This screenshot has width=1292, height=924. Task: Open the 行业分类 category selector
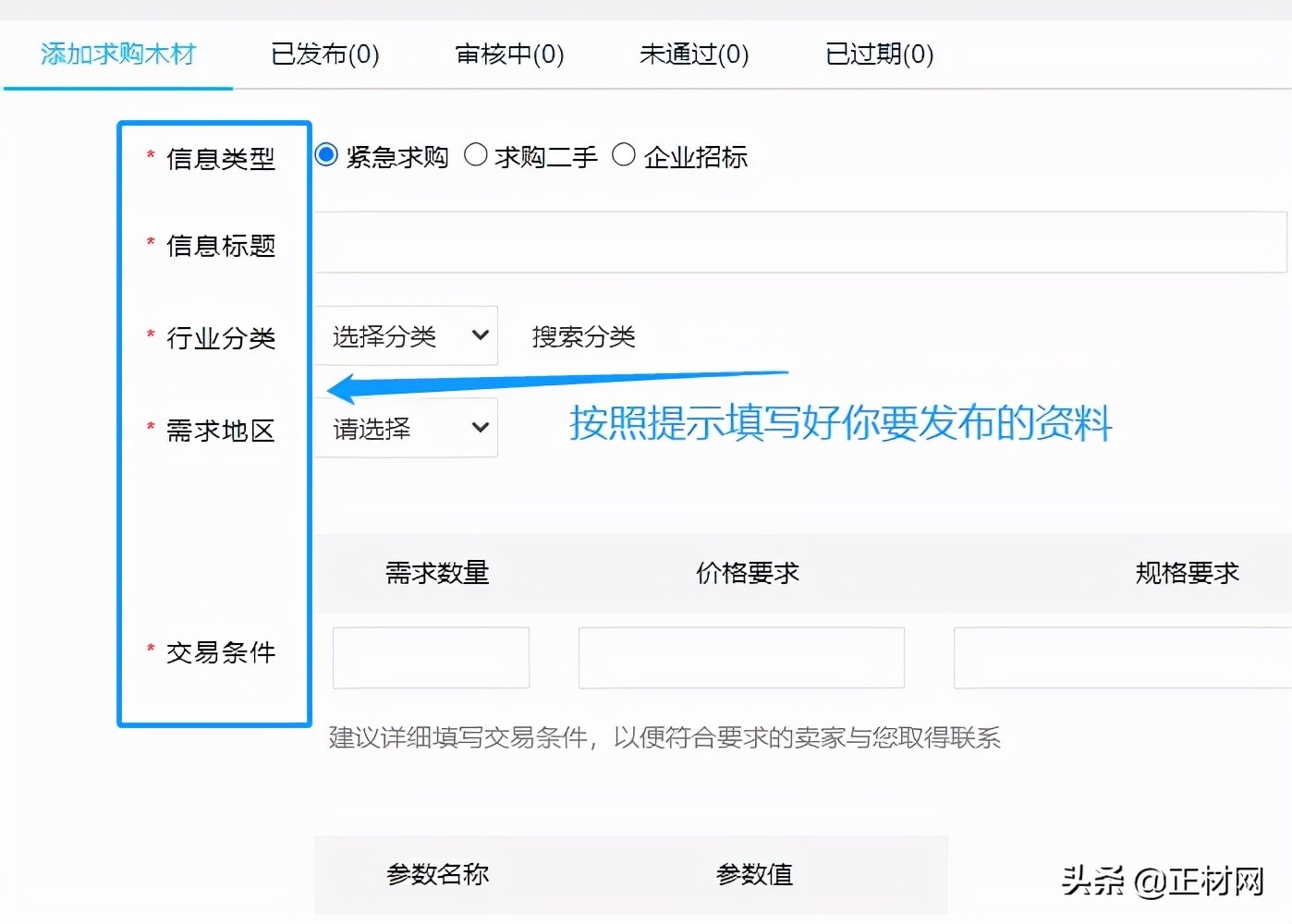405,335
